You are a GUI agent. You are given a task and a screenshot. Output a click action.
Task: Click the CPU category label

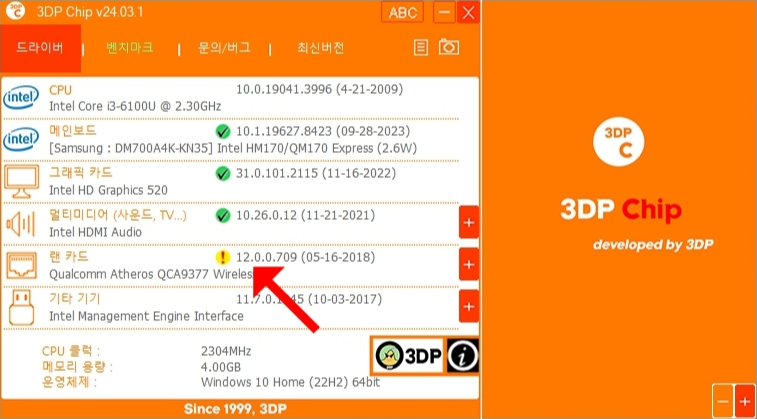60,90
